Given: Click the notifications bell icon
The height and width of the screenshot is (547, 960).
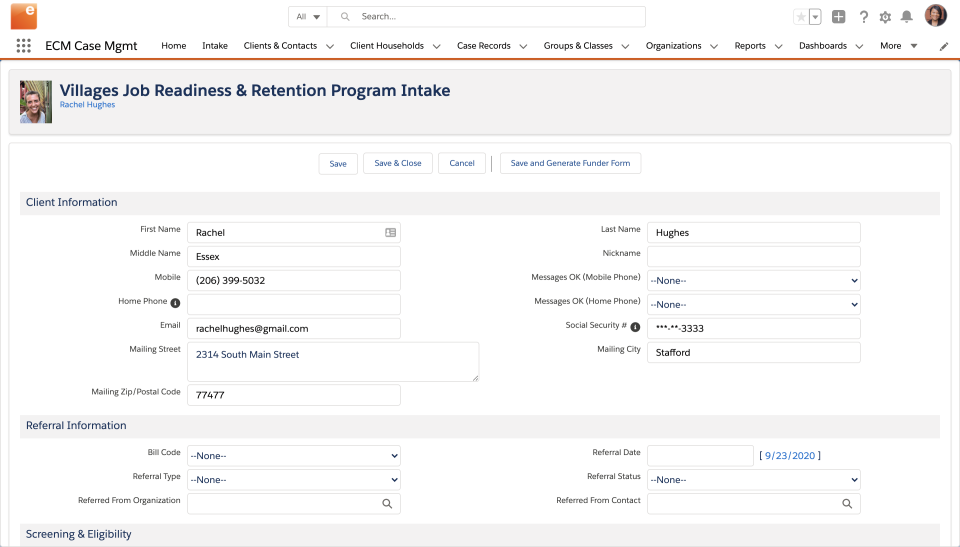Looking at the screenshot, I should [x=906, y=17].
